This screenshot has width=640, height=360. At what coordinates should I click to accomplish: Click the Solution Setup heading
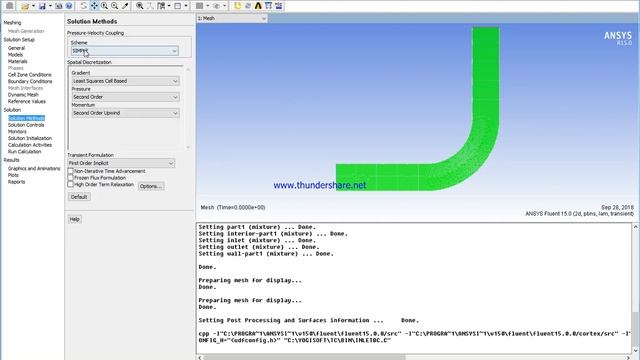point(19,40)
